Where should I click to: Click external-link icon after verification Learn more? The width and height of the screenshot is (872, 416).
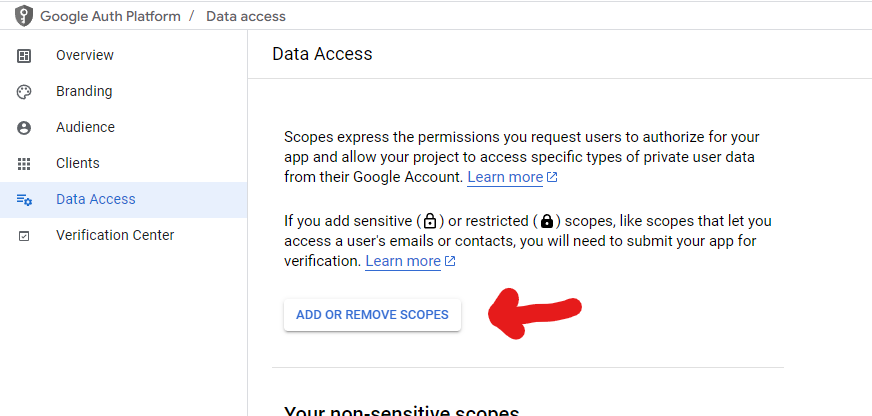[x=450, y=262]
